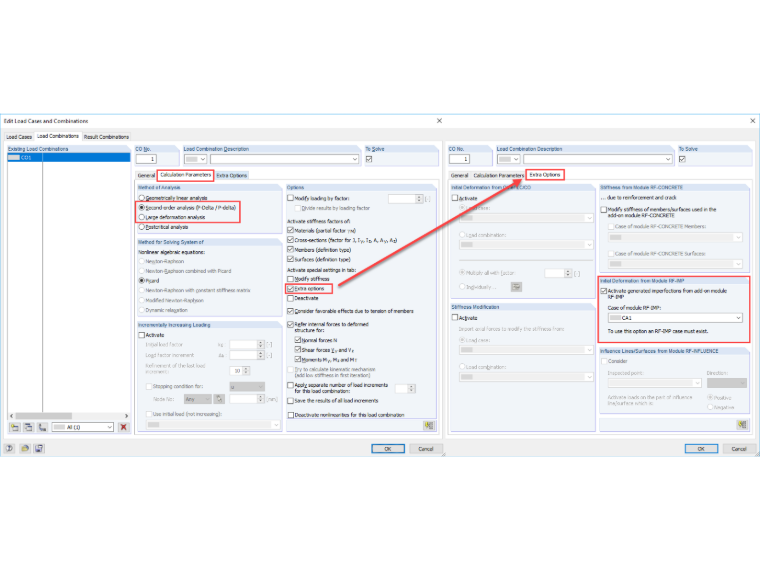Select highlighted Extra Options tab in right dialog
Image resolution: width=760 pixels, height=570 pixels.
click(x=545, y=175)
